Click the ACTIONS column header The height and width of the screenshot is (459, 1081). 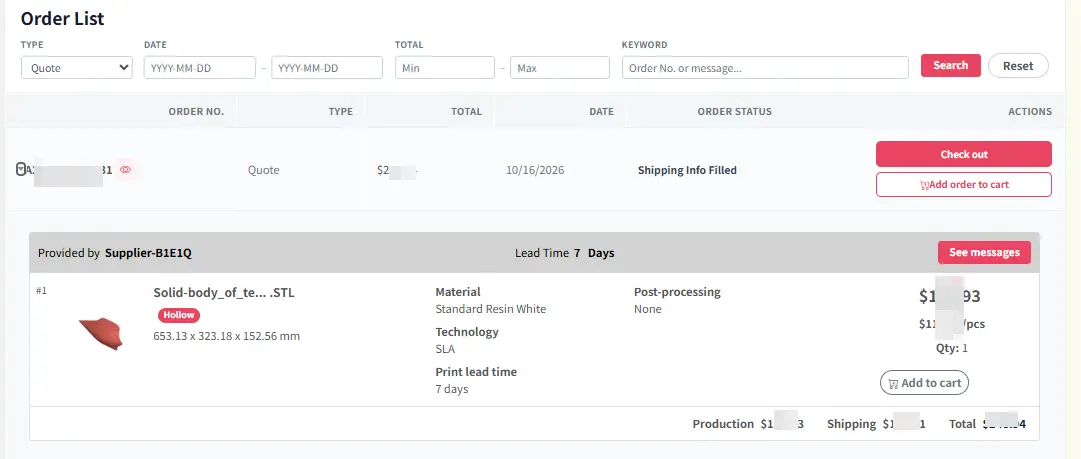coord(1030,112)
